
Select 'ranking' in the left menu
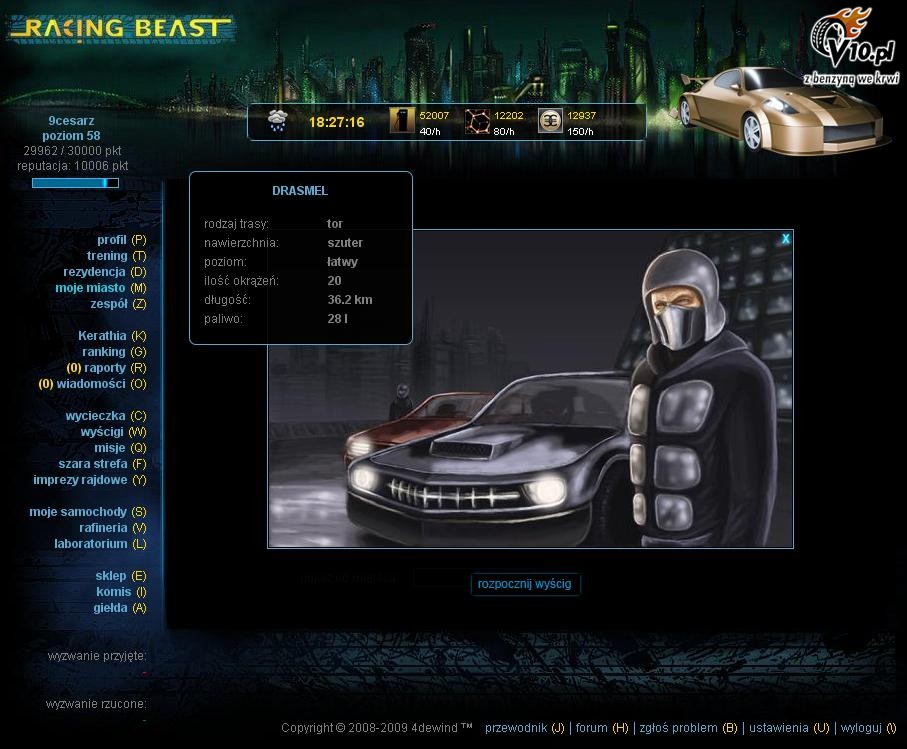point(103,352)
